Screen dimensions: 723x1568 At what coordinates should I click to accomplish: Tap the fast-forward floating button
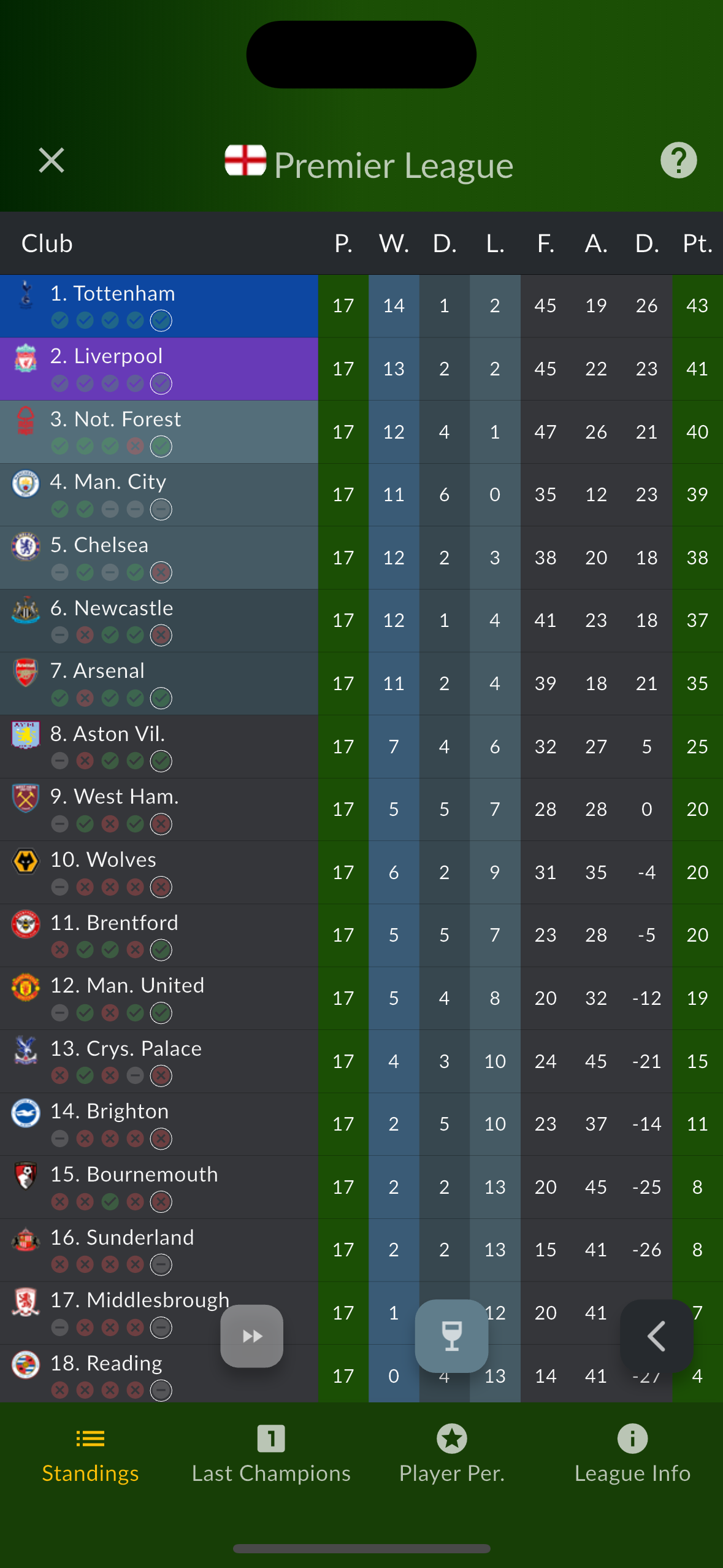pyautogui.click(x=252, y=1336)
